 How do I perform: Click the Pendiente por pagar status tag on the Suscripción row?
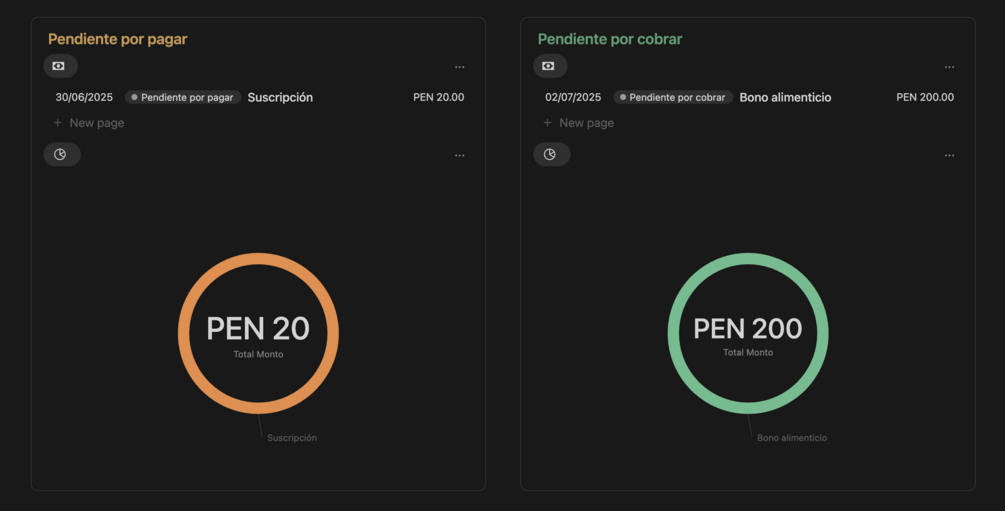point(183,97)
